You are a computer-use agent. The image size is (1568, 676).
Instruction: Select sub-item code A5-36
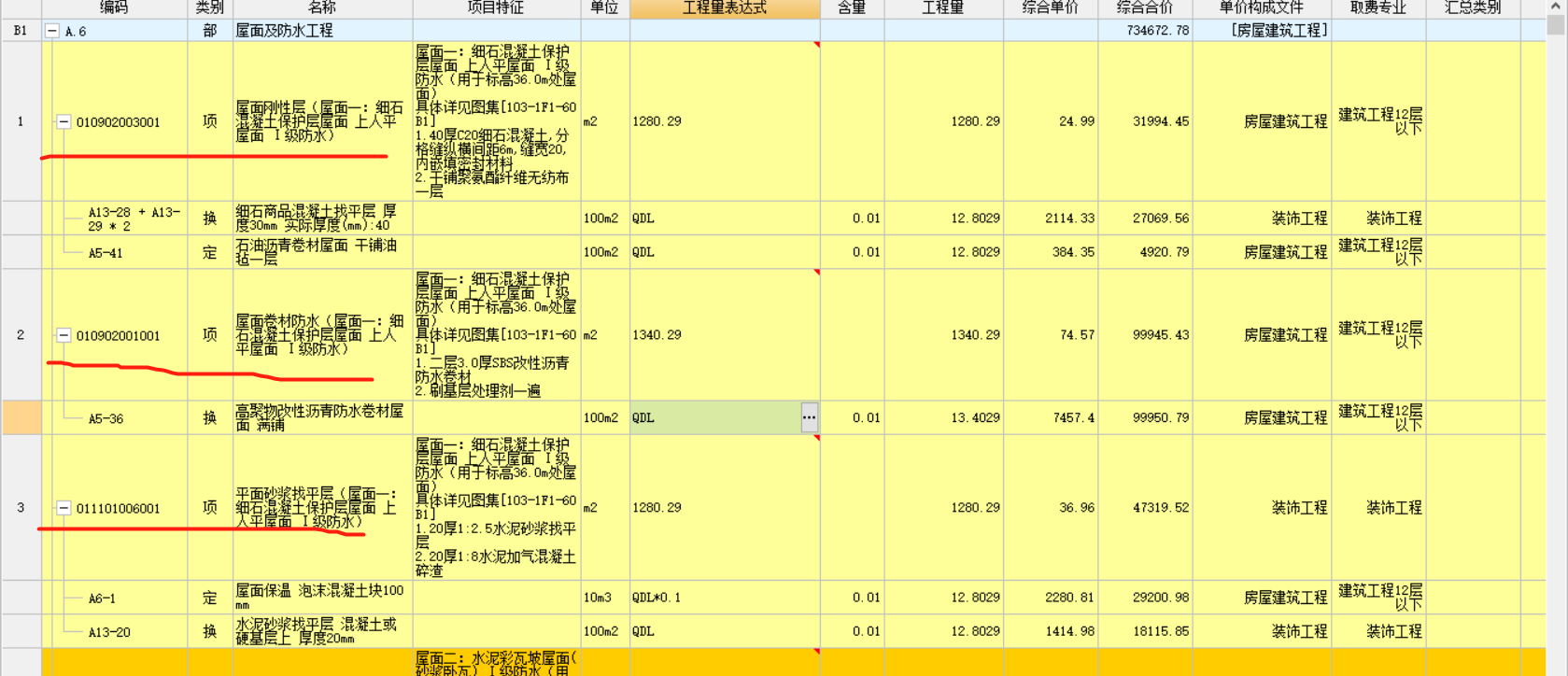point(106,419)
